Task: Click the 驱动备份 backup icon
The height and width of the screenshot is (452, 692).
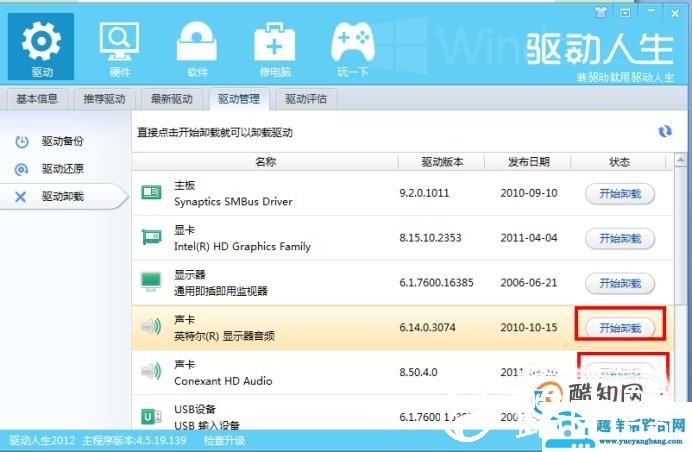Action: 22,142
